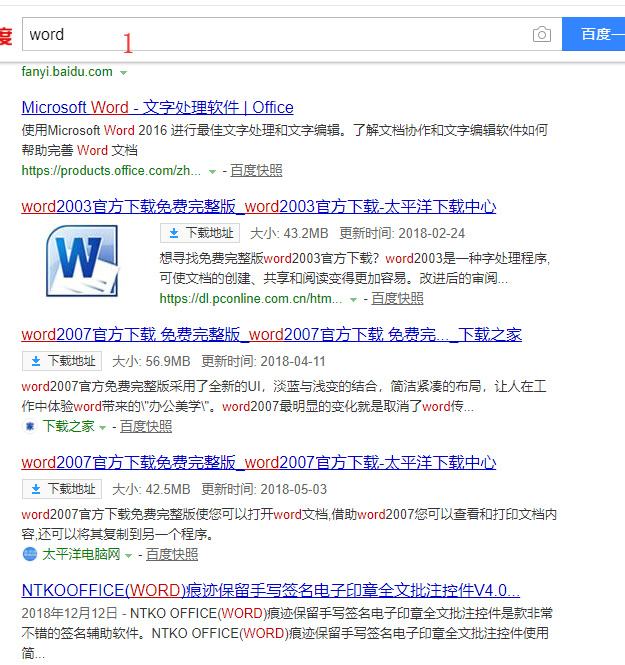This screenshot has width=625, height=665.
Task: Click the 下载之家 site favicon
Action: click(x=29, y=426)
